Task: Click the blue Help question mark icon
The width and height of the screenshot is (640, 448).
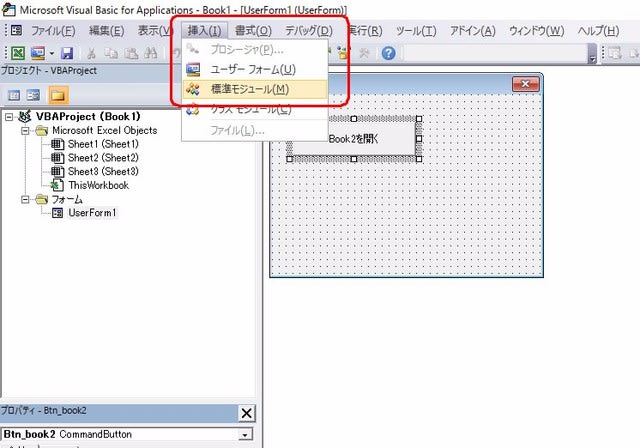Action: tap(388, 53)
